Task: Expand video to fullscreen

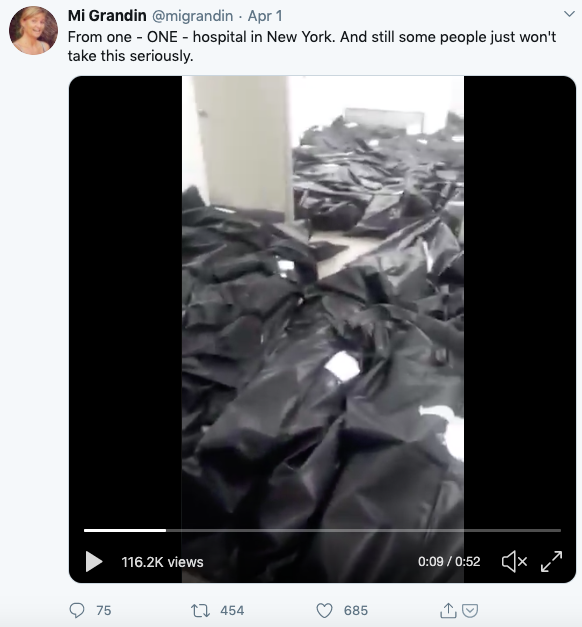Action: point(552,561)
